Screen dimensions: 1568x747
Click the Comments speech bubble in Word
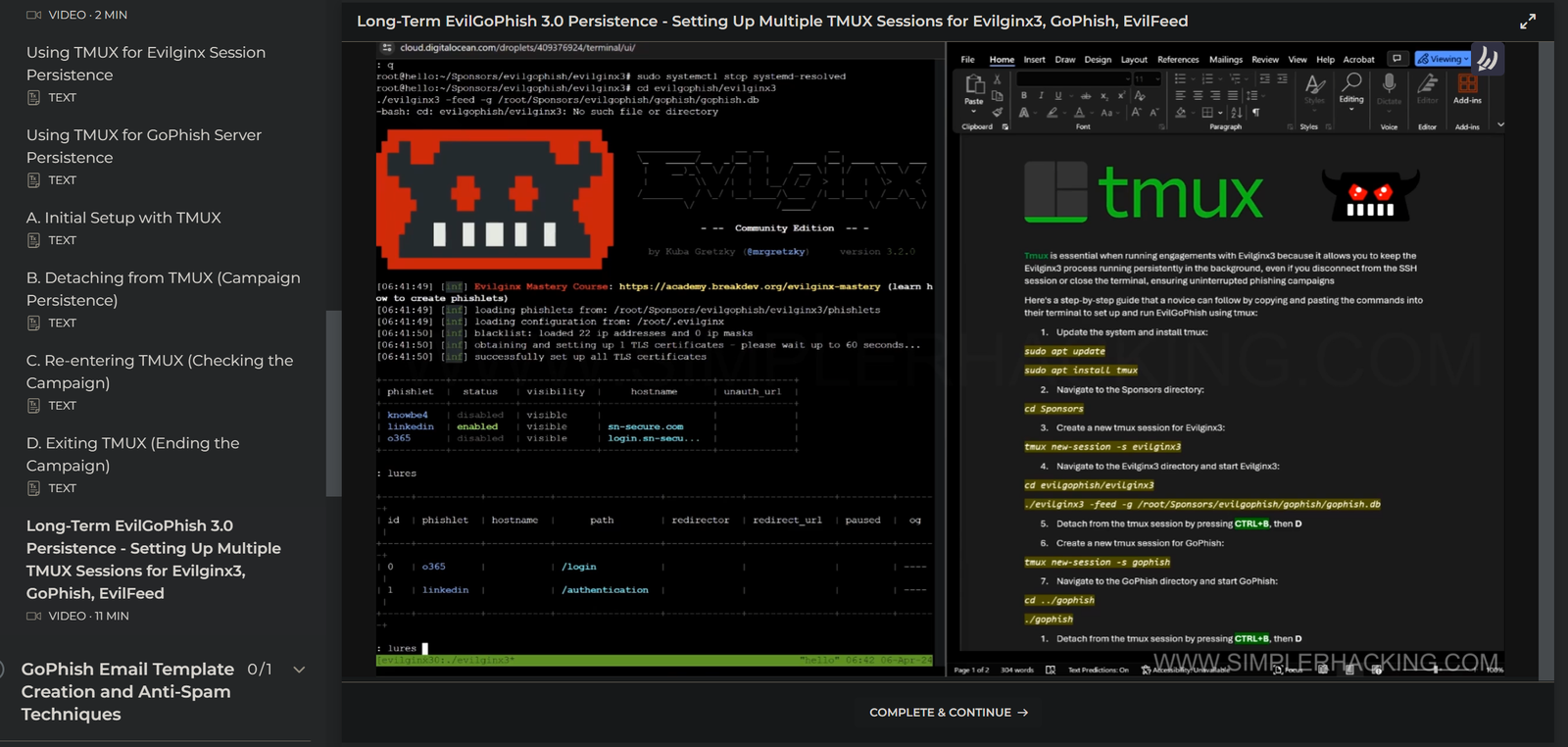click(1397, 59)
